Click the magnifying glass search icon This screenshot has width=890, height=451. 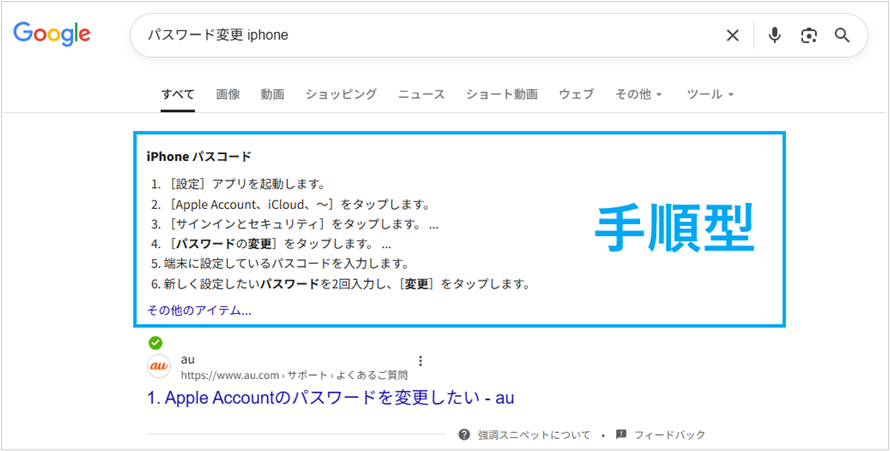pos(842,35)
